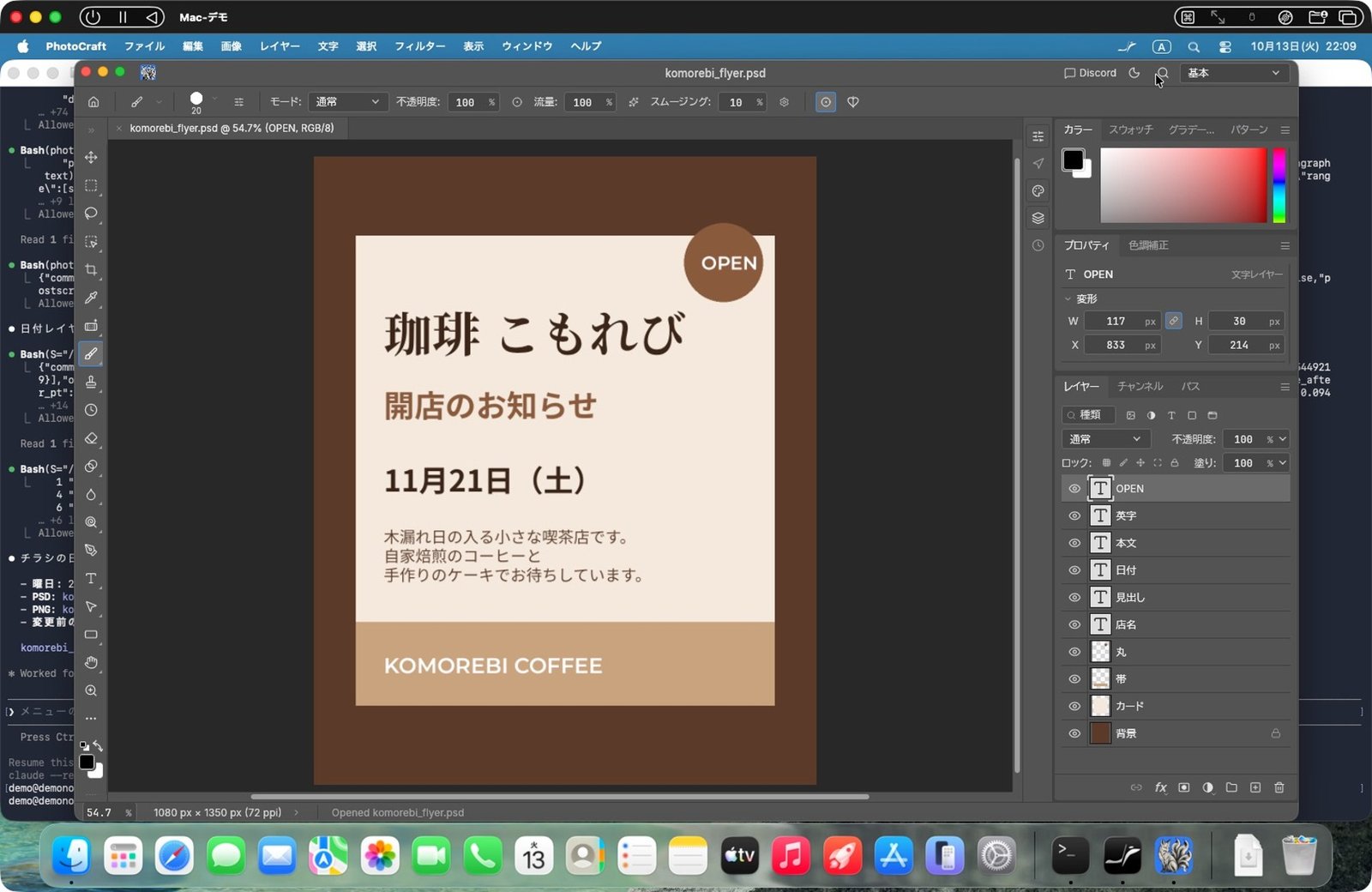Open layer style fx menu
Viewport: 1372px width, 892px height.
point(1160,787)
